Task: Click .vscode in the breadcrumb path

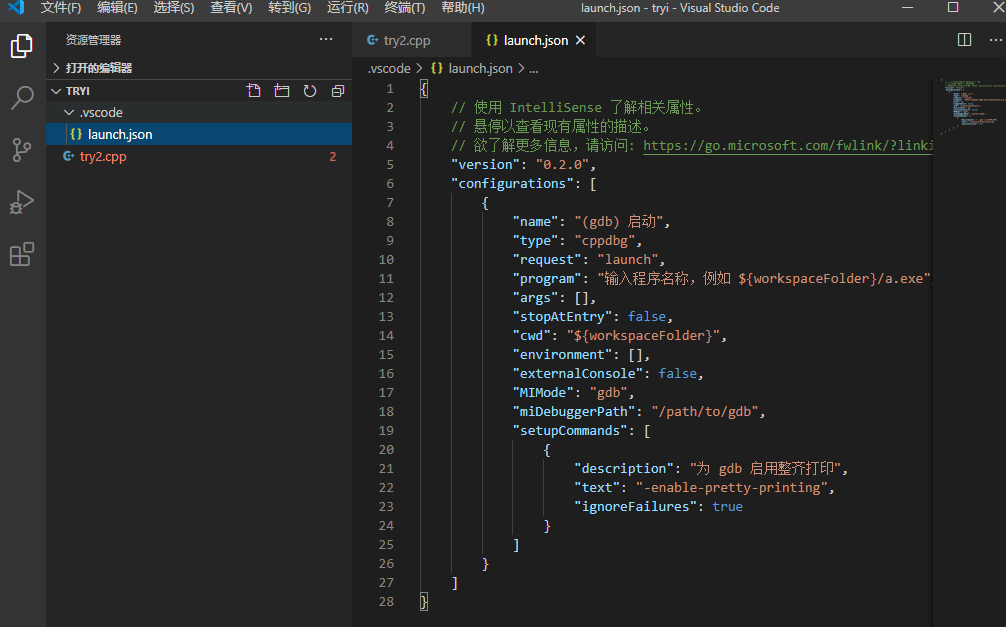Action: [x=389, y=68]
